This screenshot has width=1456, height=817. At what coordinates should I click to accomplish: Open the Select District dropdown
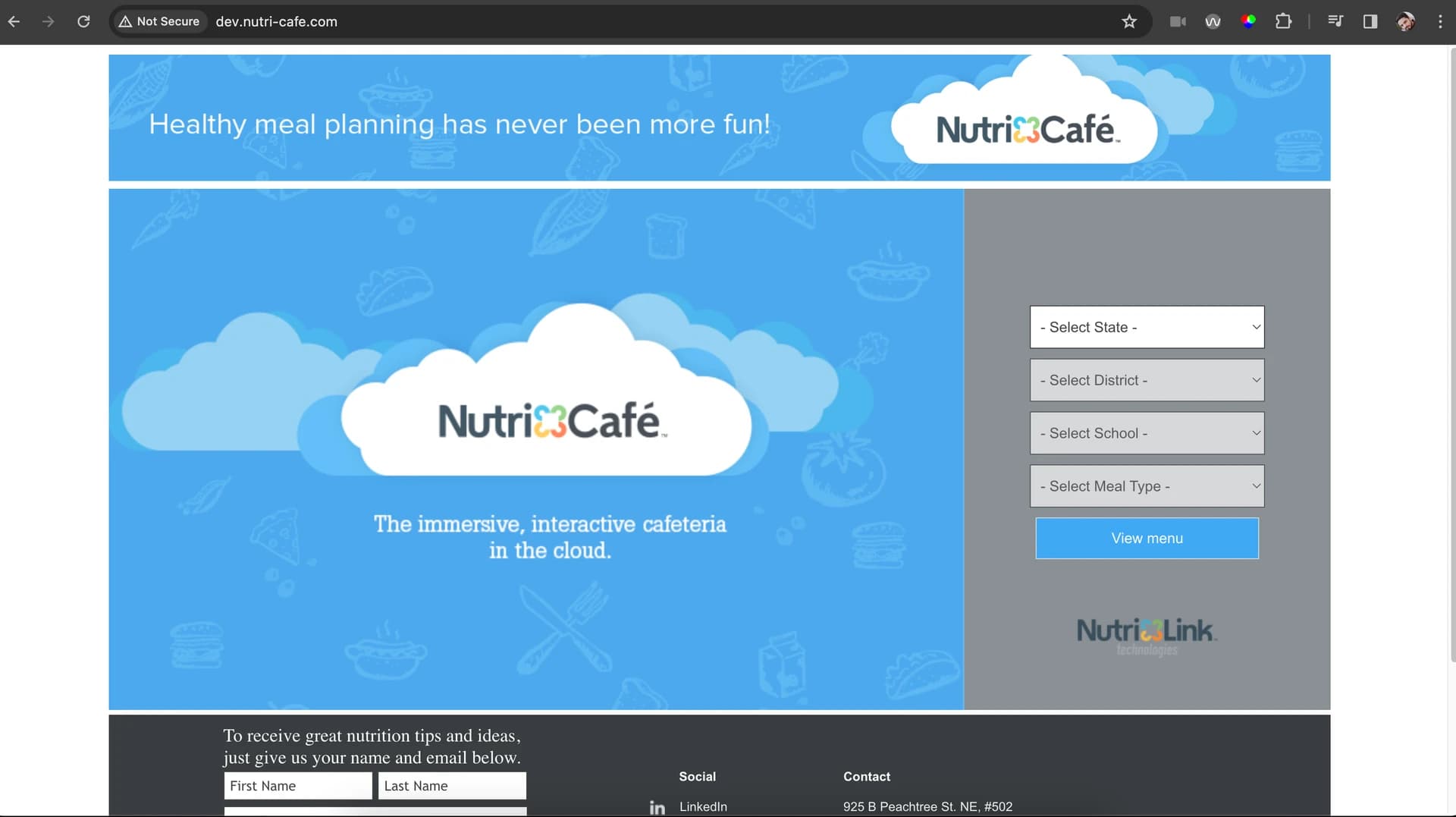(x=1147, y=380)
